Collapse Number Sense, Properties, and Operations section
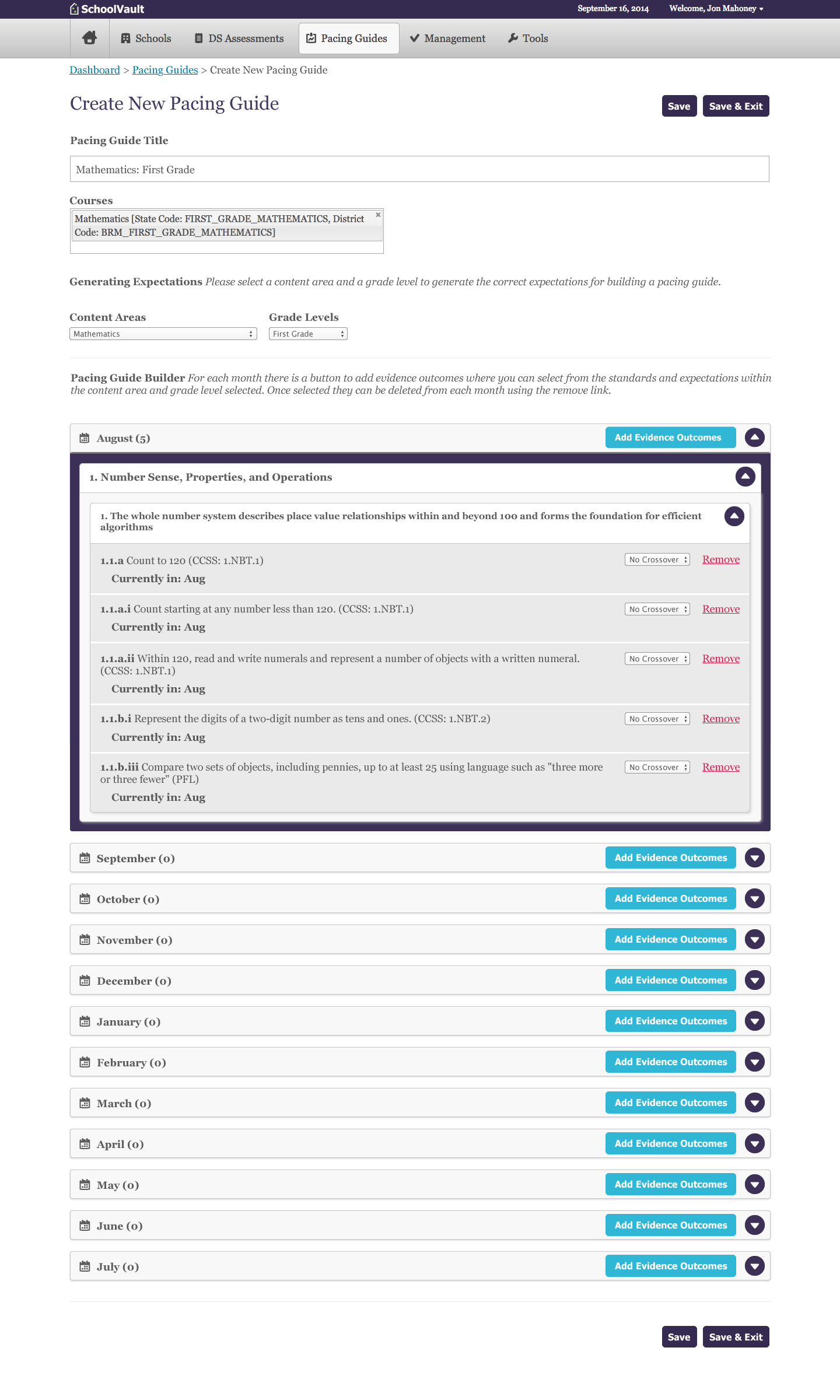This screenshot has height=1400, width=840. (x=745, y=477)
